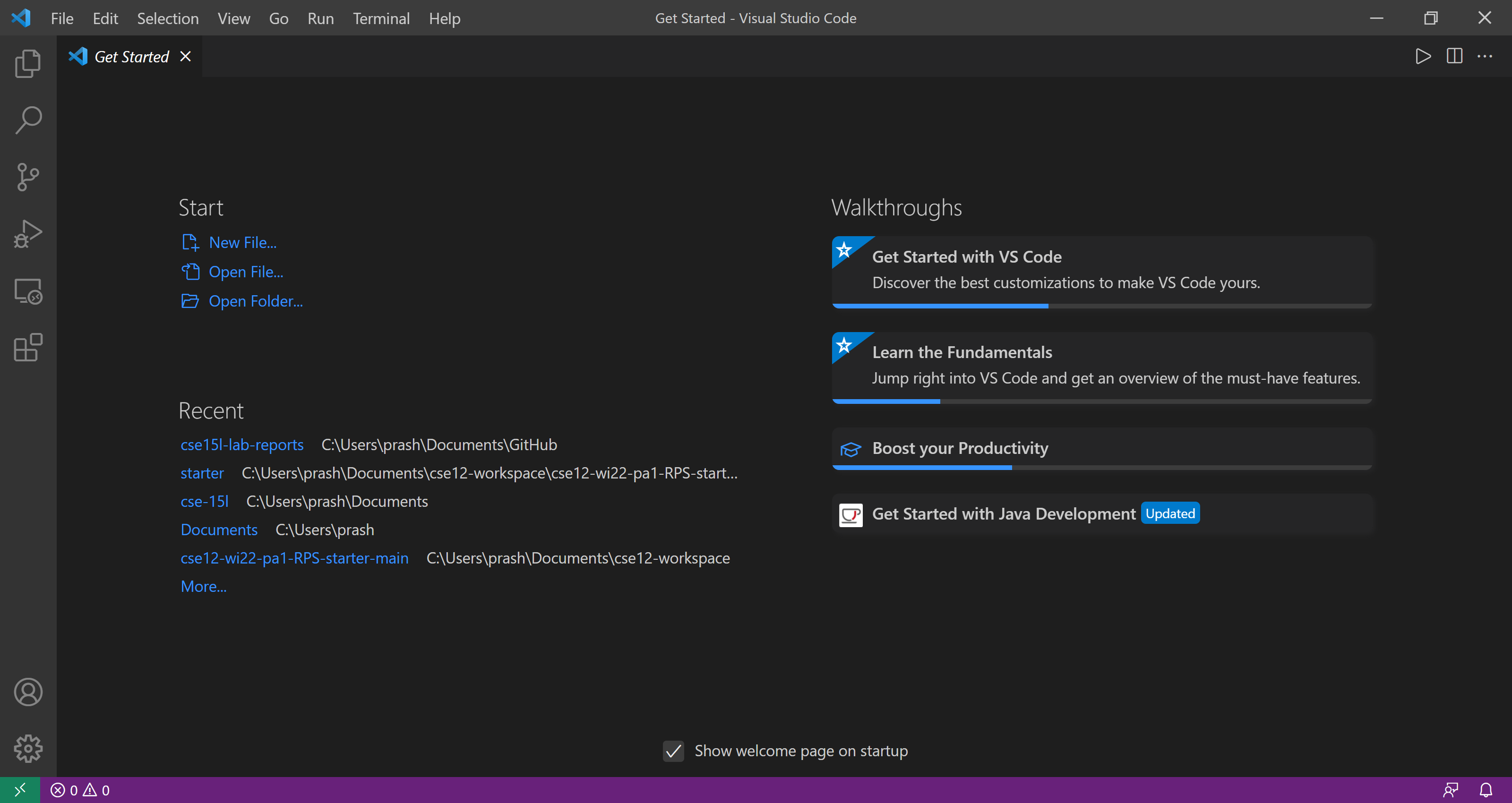This screenshot has width=1512, height=803.
Task: Open recent folder starter
Action: 202,472
